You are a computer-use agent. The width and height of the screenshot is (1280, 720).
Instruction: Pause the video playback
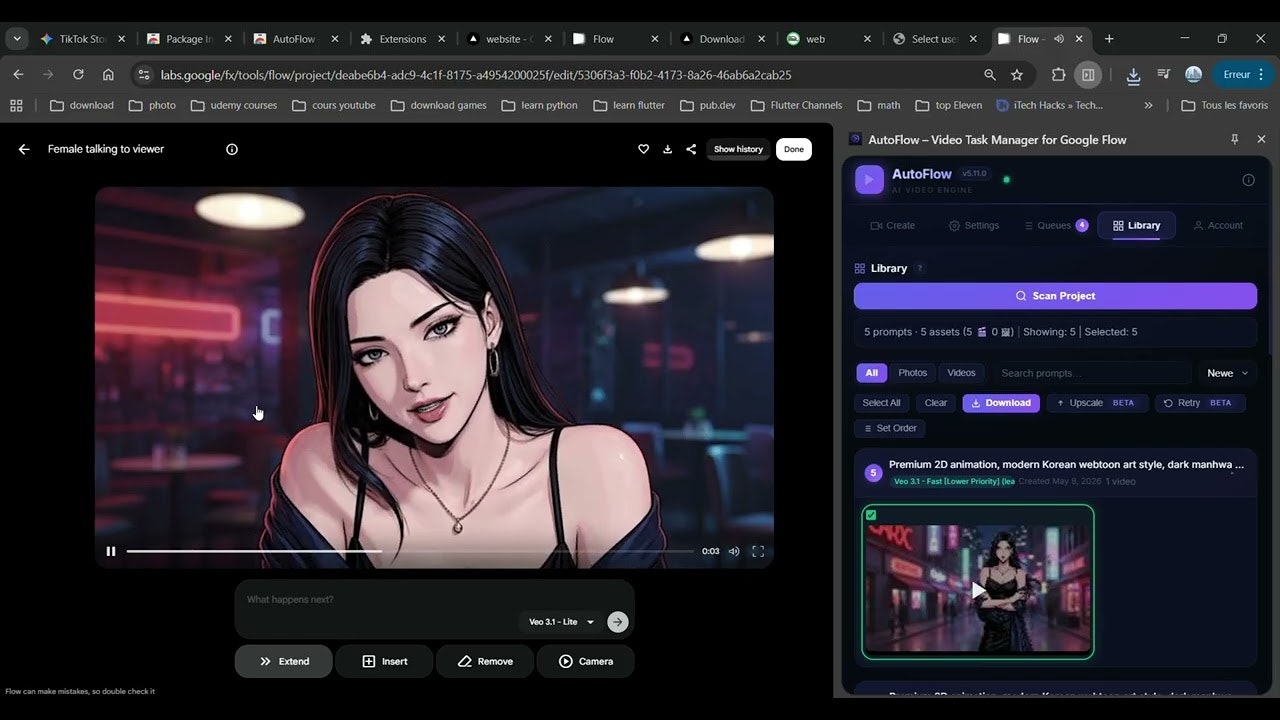tap(111, 551)
